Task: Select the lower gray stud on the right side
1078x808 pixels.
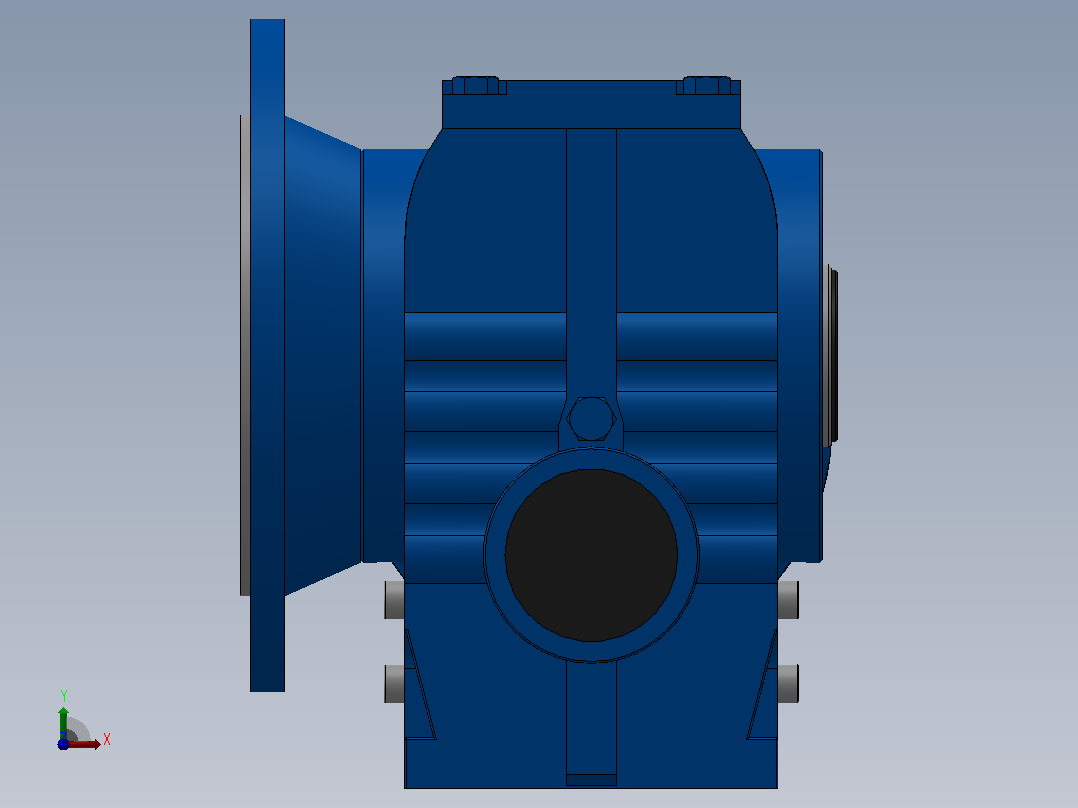Action: point(788,684)
